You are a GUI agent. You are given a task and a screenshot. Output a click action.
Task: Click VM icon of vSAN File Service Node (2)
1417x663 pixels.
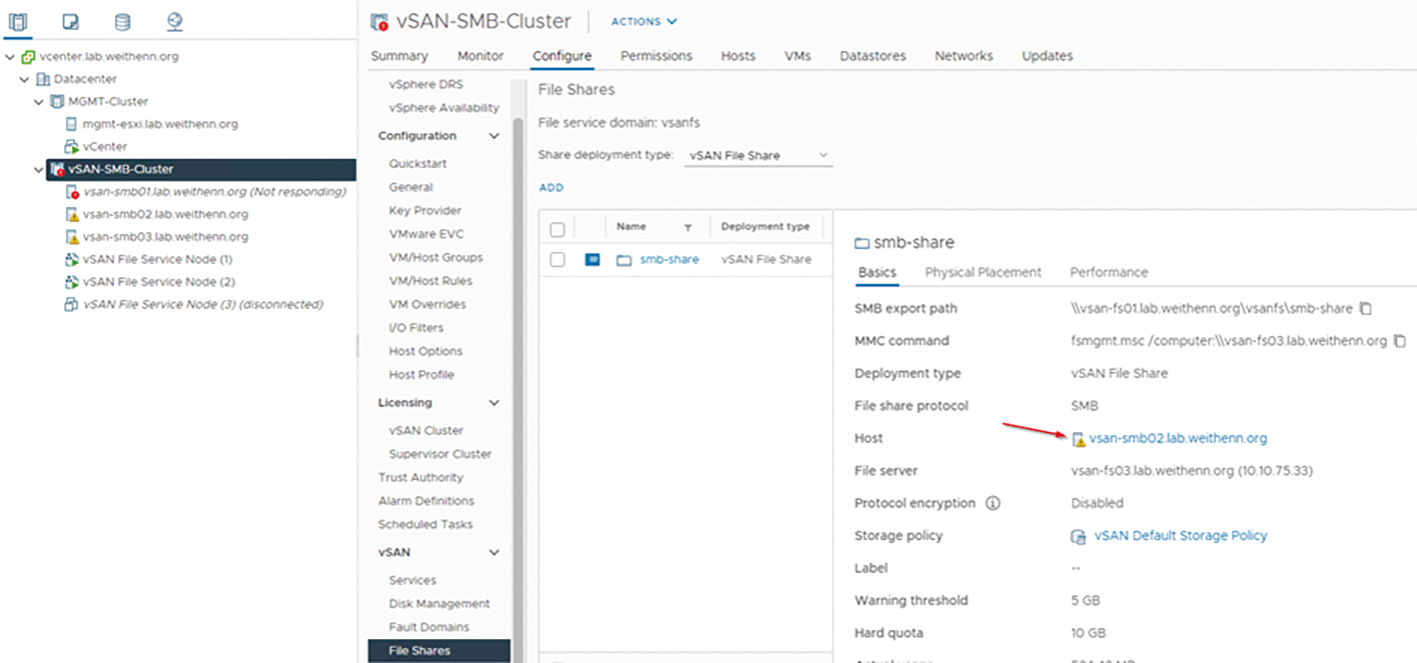click(x=71, y=282)
